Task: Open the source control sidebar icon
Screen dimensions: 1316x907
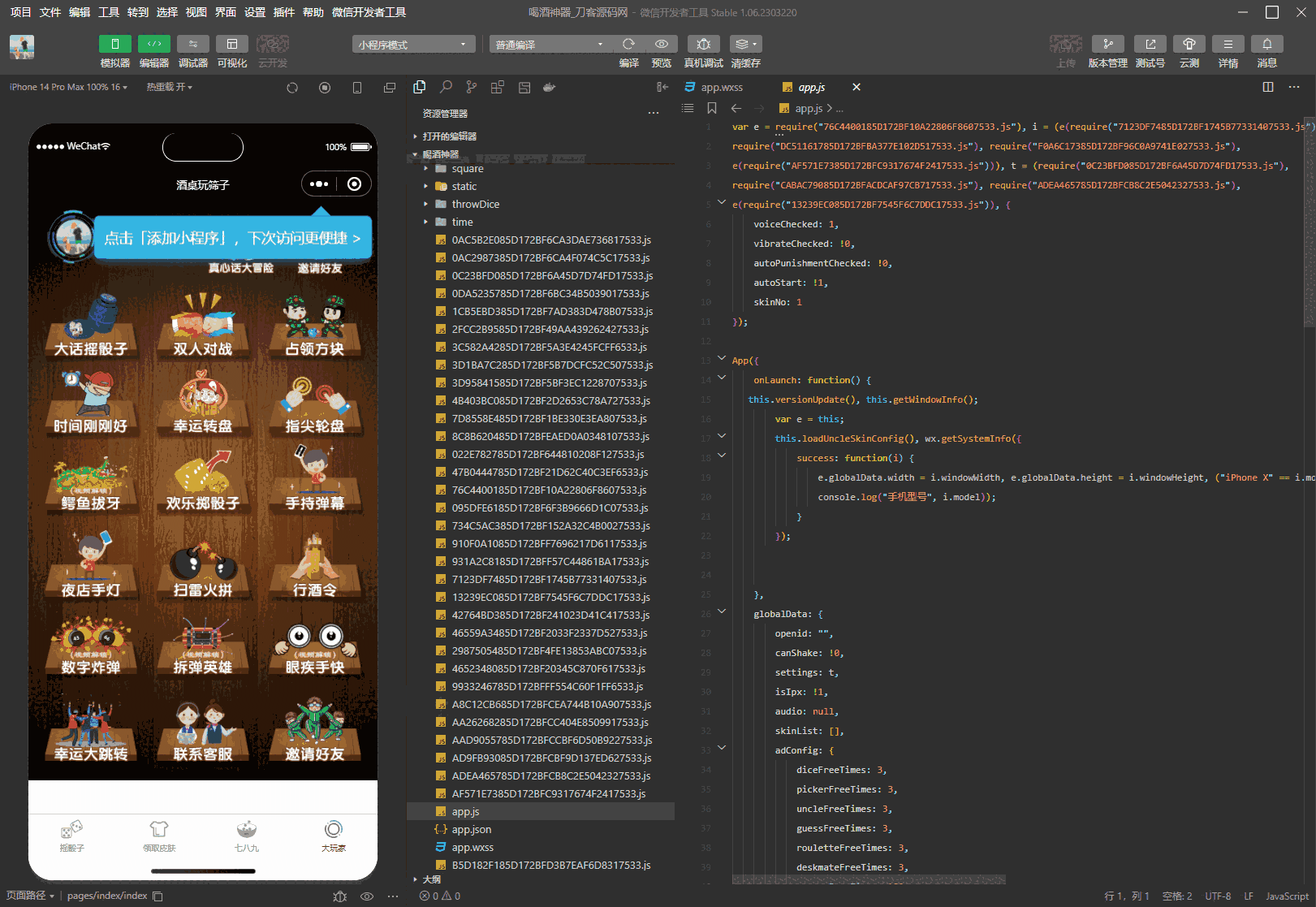Action: click(x=472, y=87)
